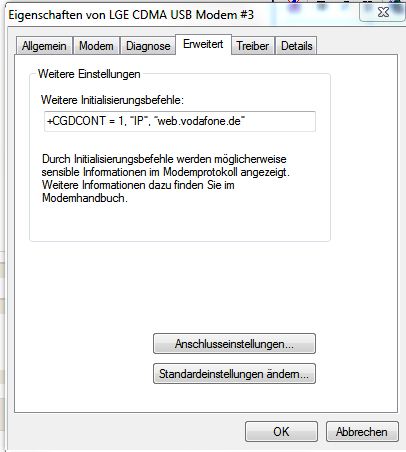Screen dimensions: 406x452
Task: Focus the initialization commands input field
Action: (180, 121)
